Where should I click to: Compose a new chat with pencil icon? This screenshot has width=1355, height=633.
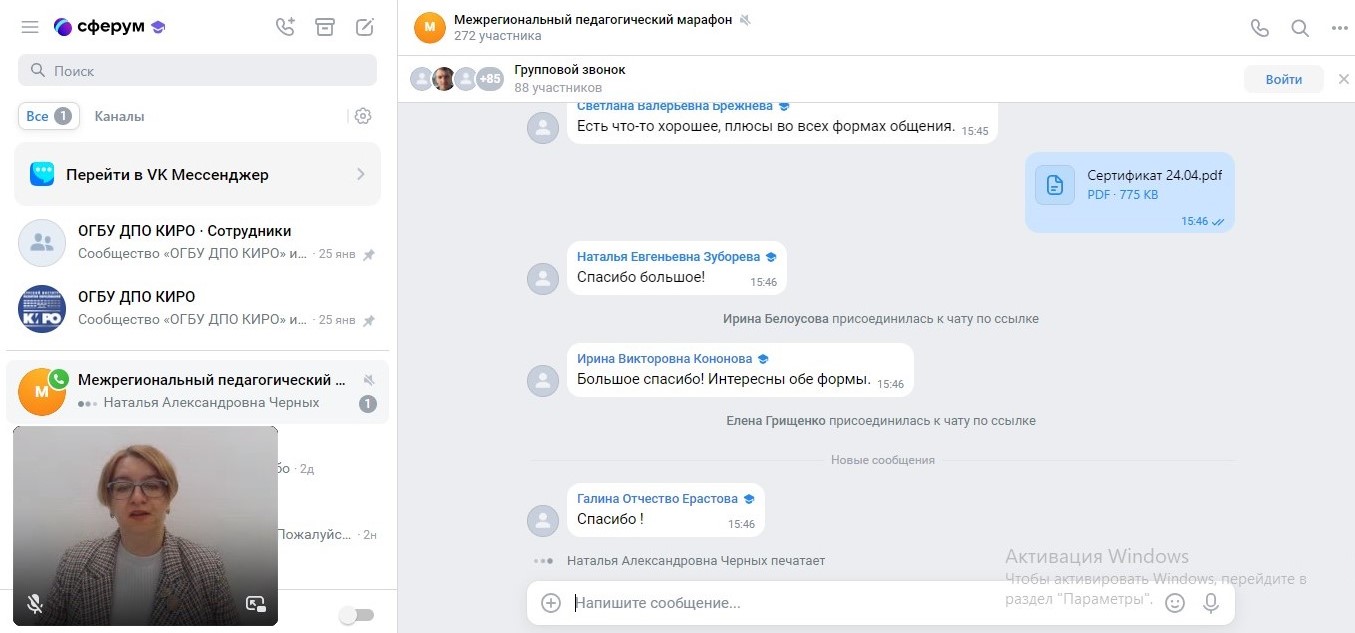pos(365,27)
